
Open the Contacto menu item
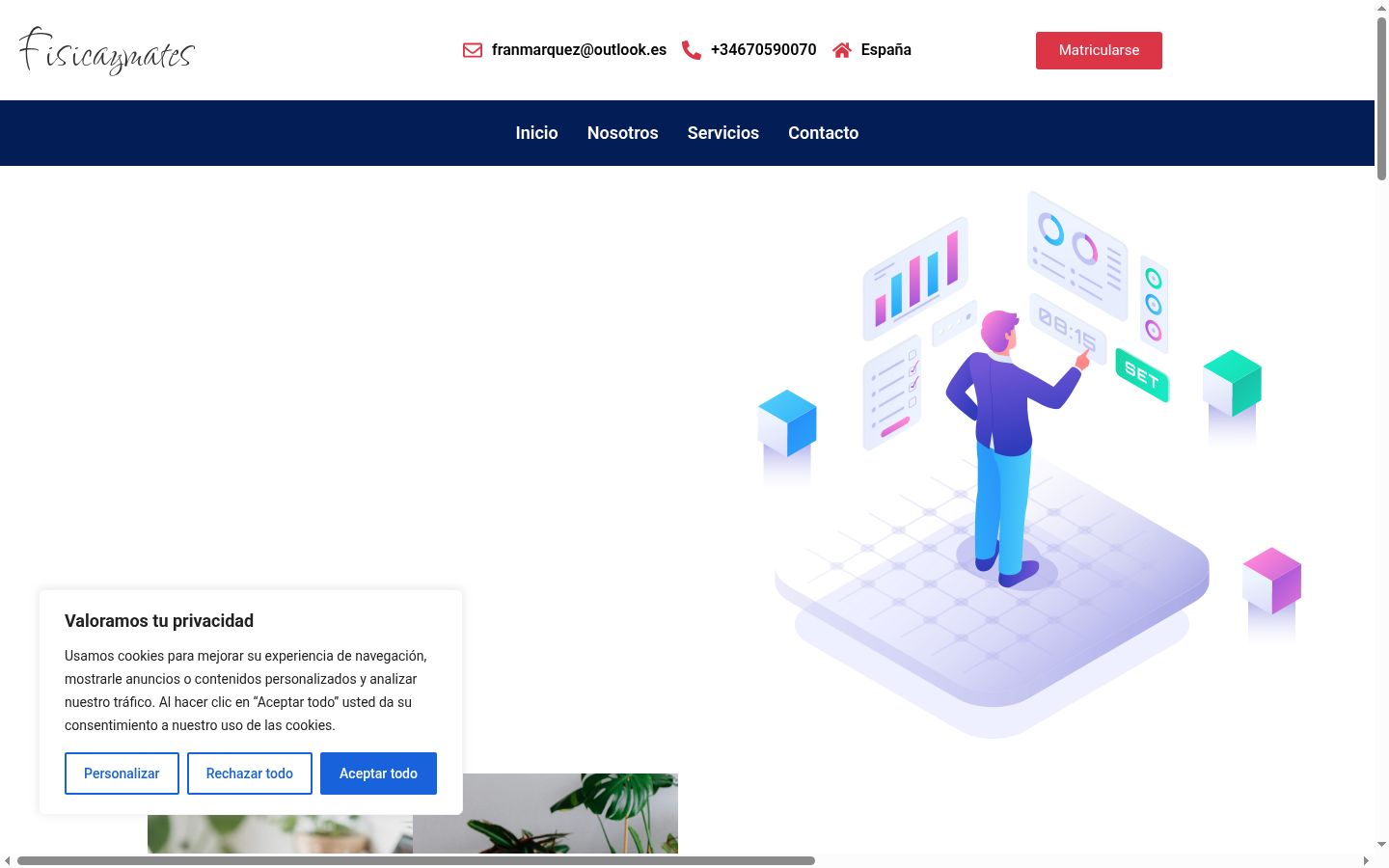pos(824,133)
